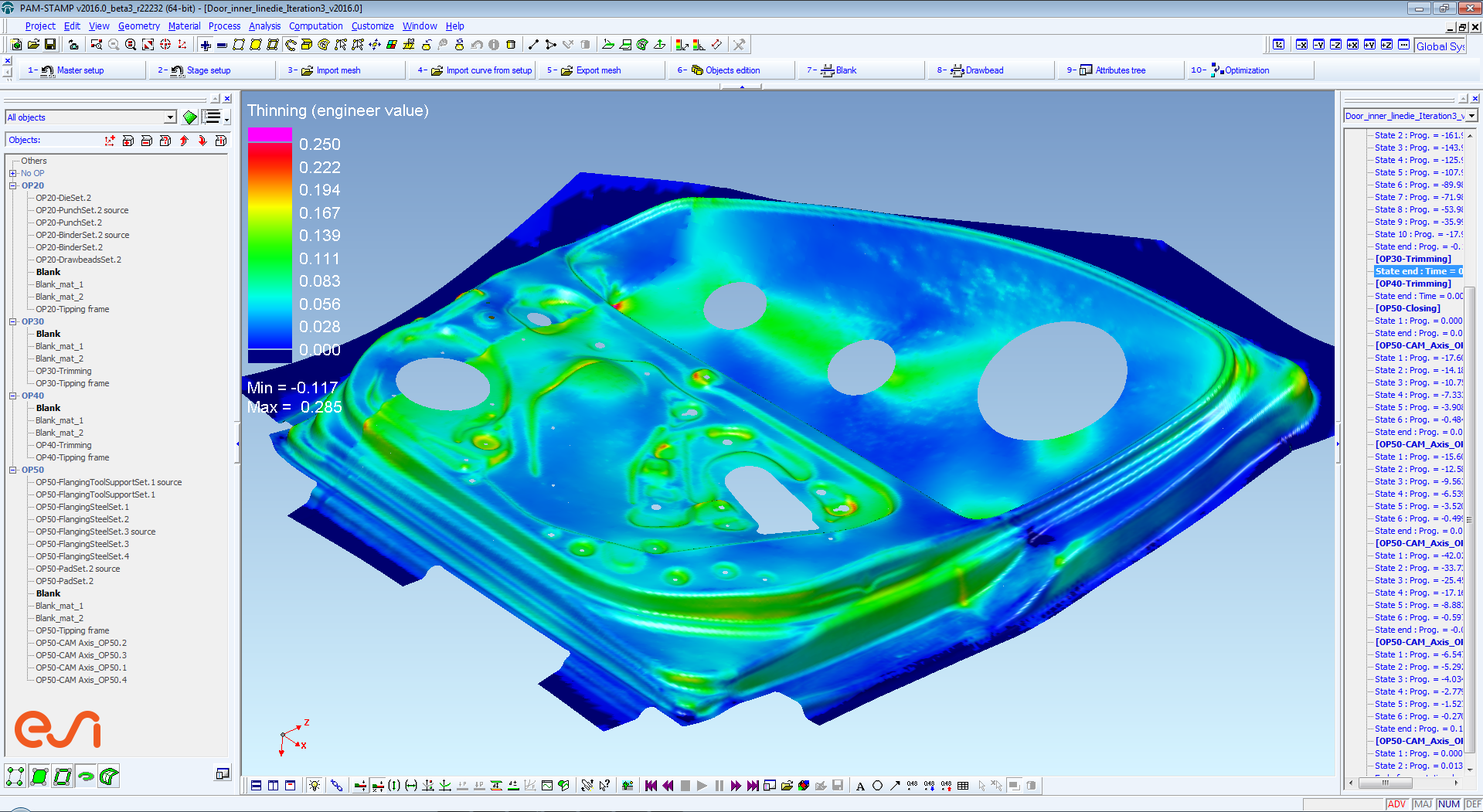Viewport: 1483px width, 812px height.
Task: Click the horizontal split view icon
Action: [x=257, y=786]
